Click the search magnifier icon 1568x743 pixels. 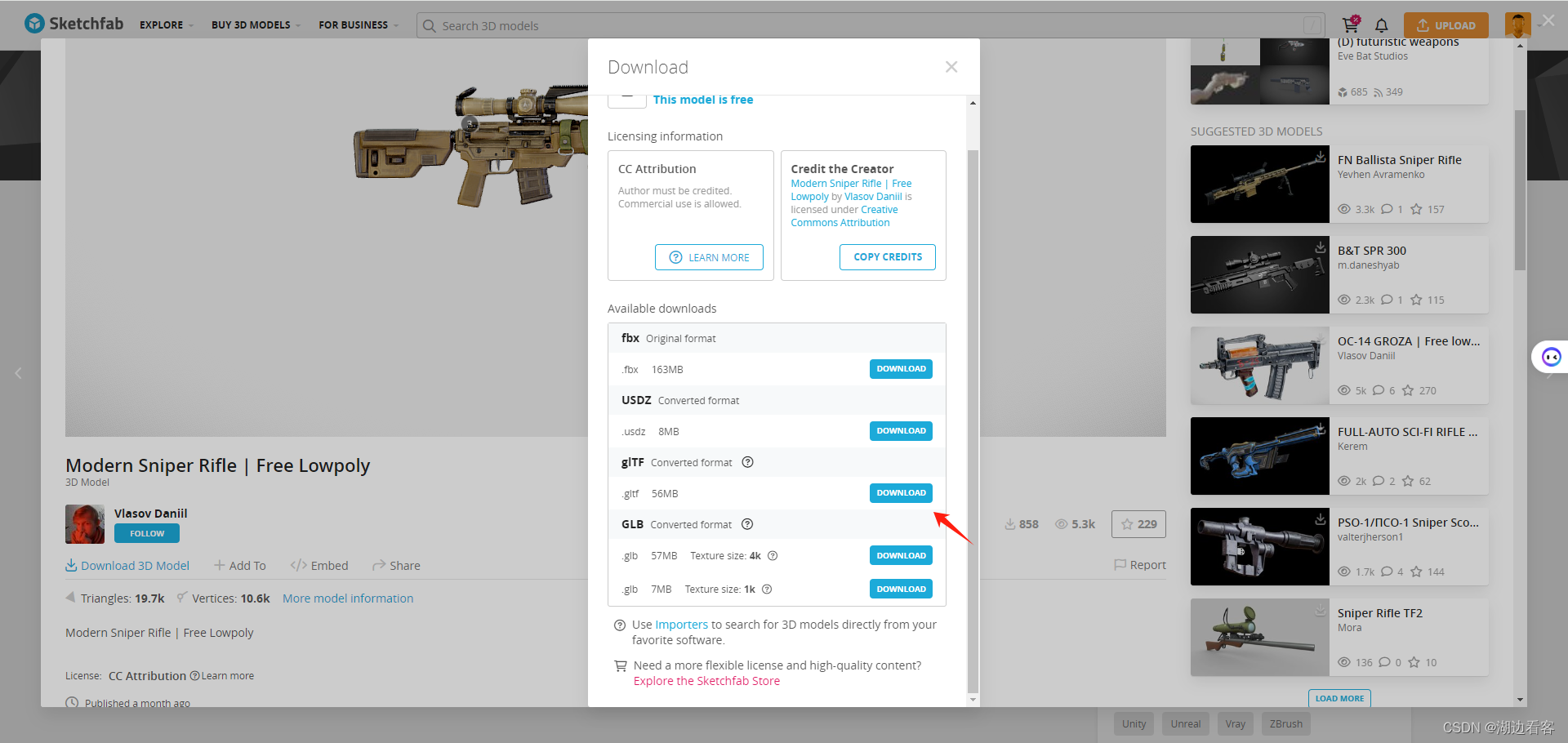pos(430,26)
